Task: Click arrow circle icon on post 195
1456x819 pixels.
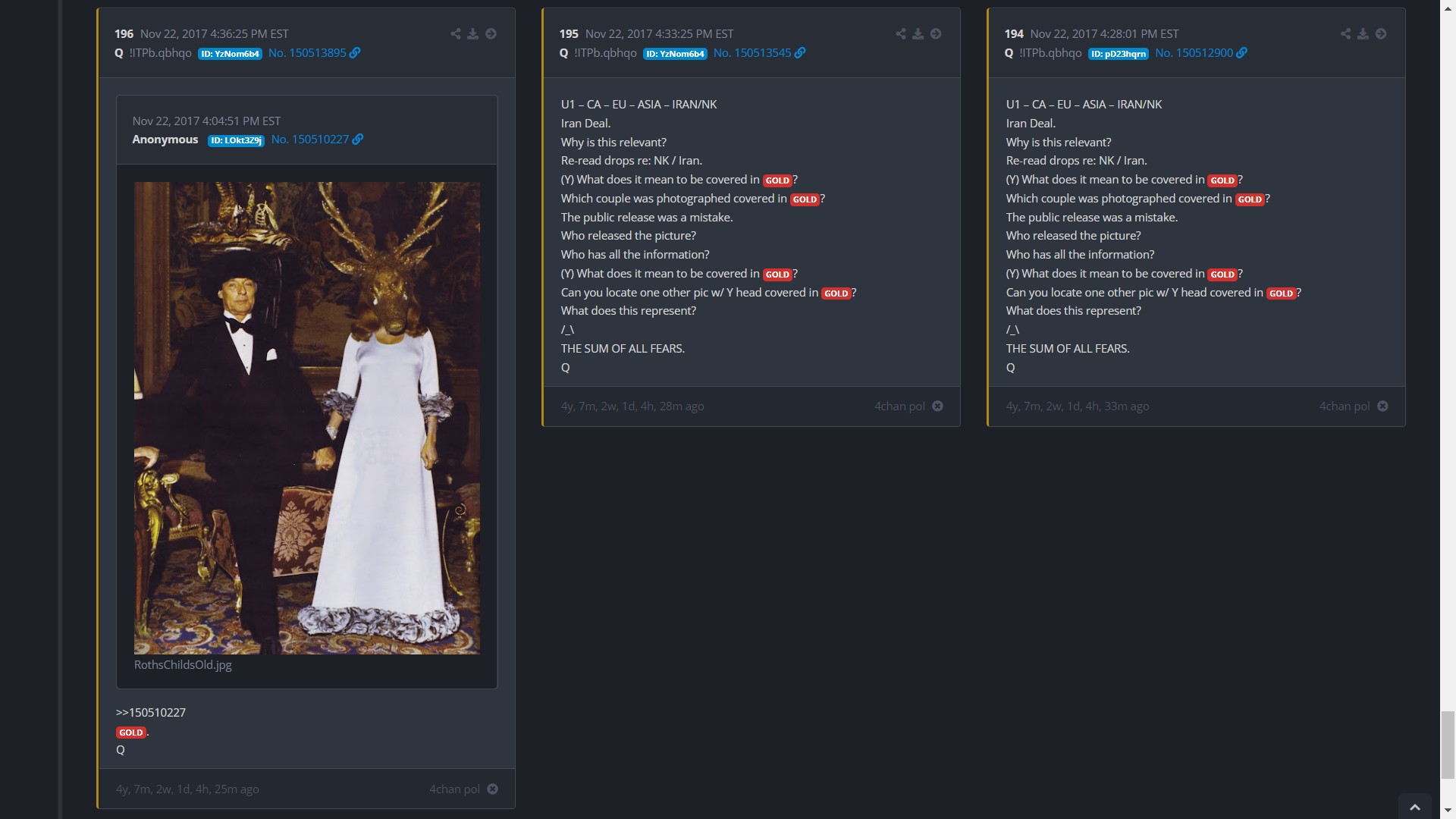Action: tap(937, 34)
